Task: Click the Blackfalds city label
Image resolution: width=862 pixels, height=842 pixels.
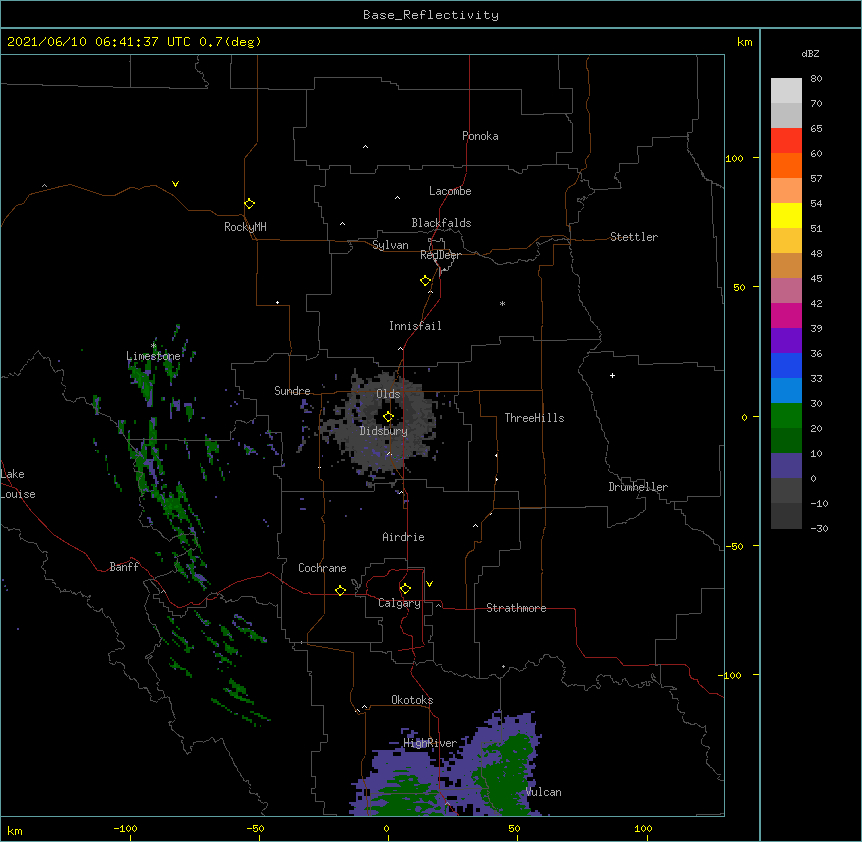Action: click(x=441, y=223)
